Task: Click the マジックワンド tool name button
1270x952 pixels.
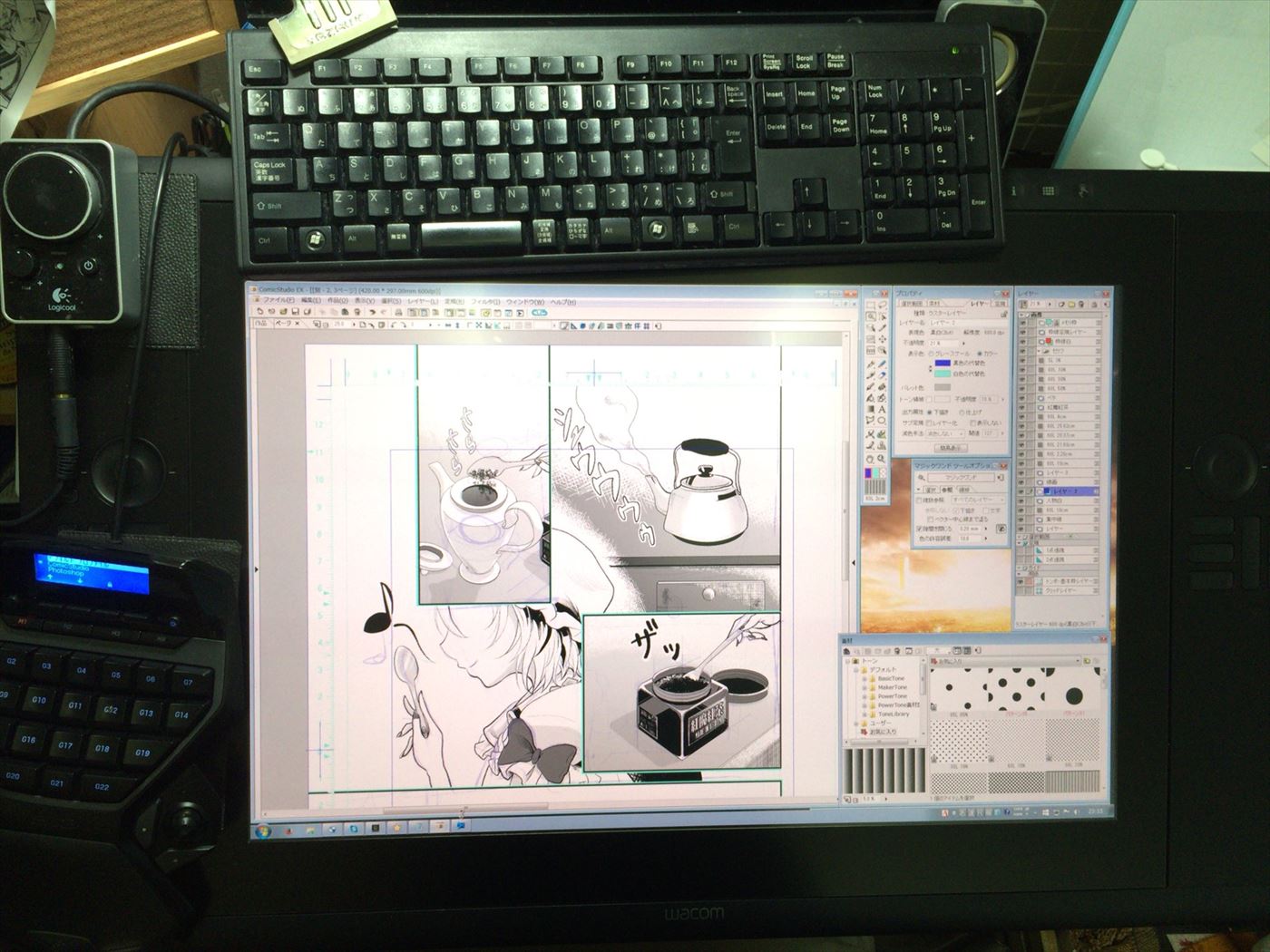Action: pyautogui.click(x=961, y=476)
